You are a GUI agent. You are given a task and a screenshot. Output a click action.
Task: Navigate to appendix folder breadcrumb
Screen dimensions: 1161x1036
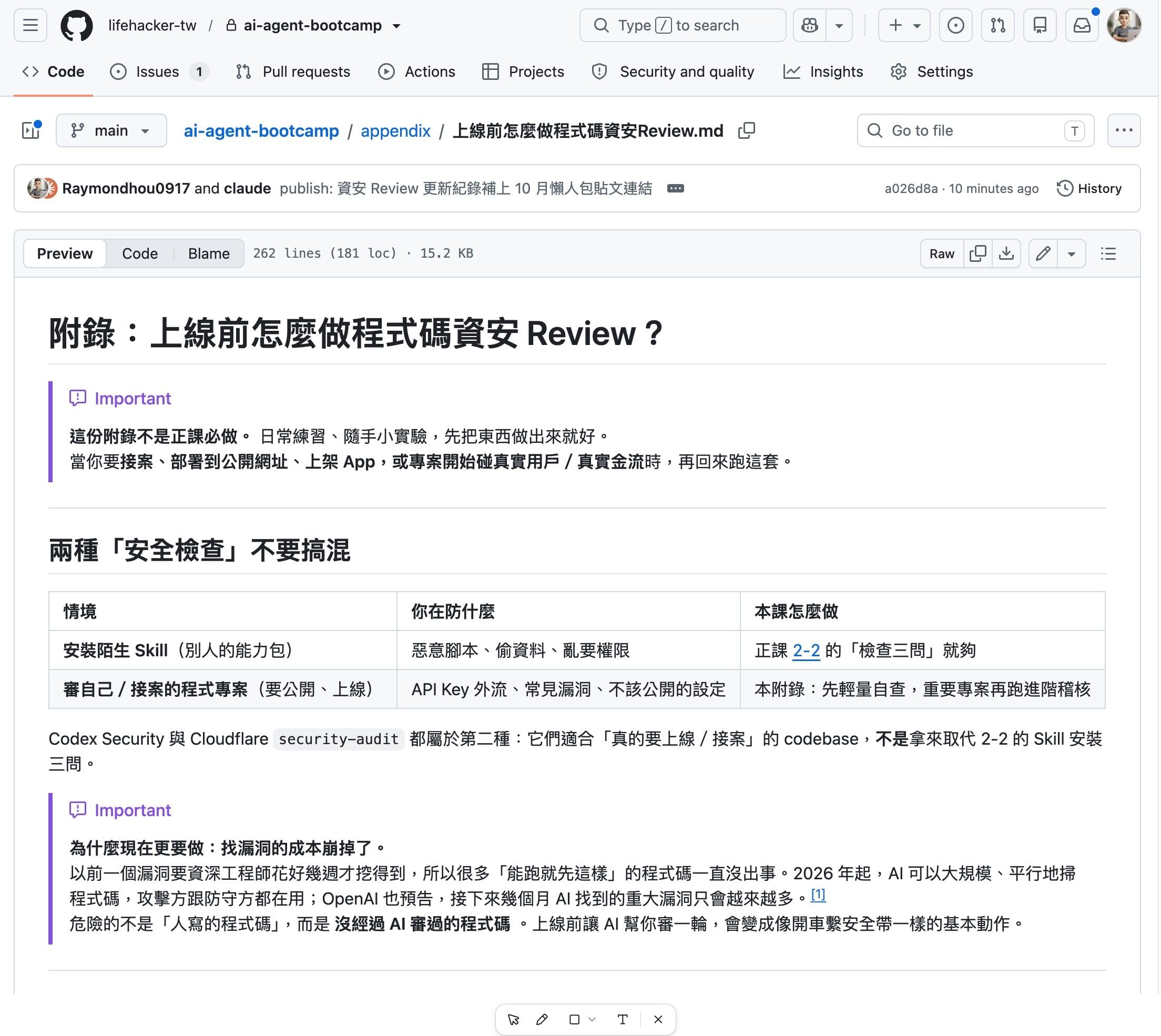pos(395,131)
